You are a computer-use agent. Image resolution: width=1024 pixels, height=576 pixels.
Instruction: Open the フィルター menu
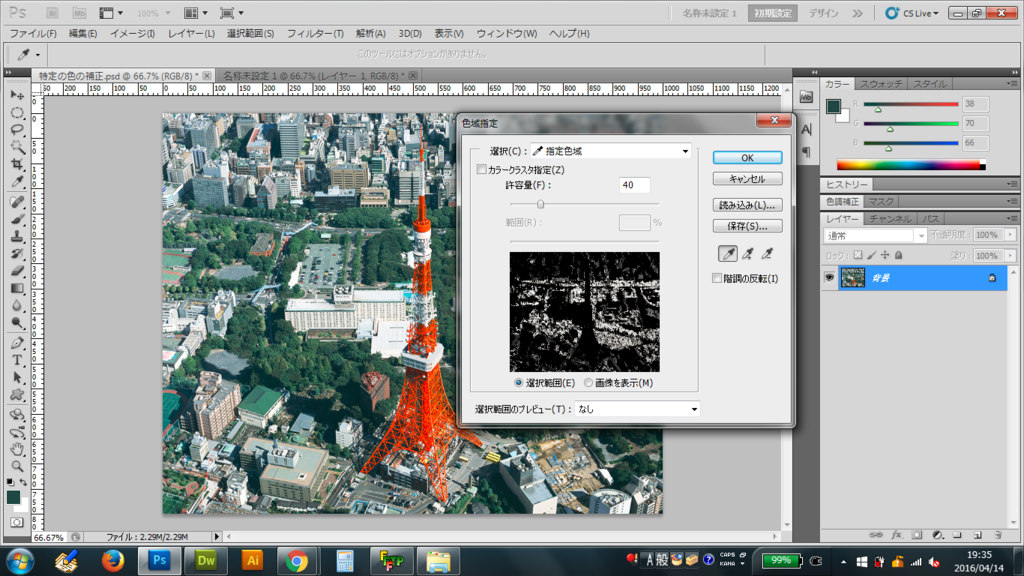pos(315,33)
